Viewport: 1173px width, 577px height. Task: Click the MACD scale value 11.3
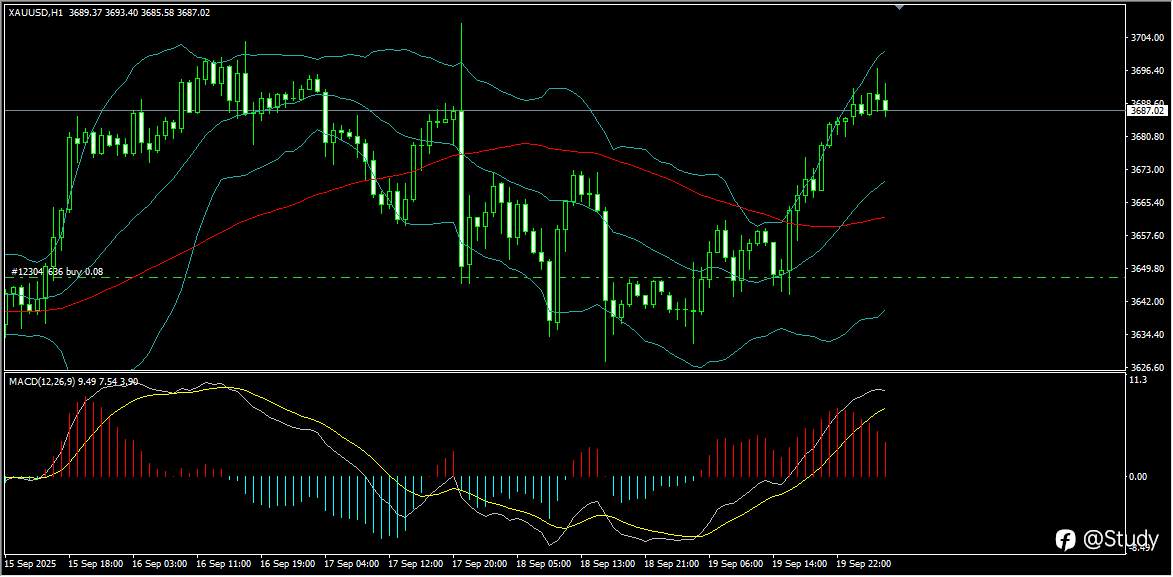pos(1138,380)
